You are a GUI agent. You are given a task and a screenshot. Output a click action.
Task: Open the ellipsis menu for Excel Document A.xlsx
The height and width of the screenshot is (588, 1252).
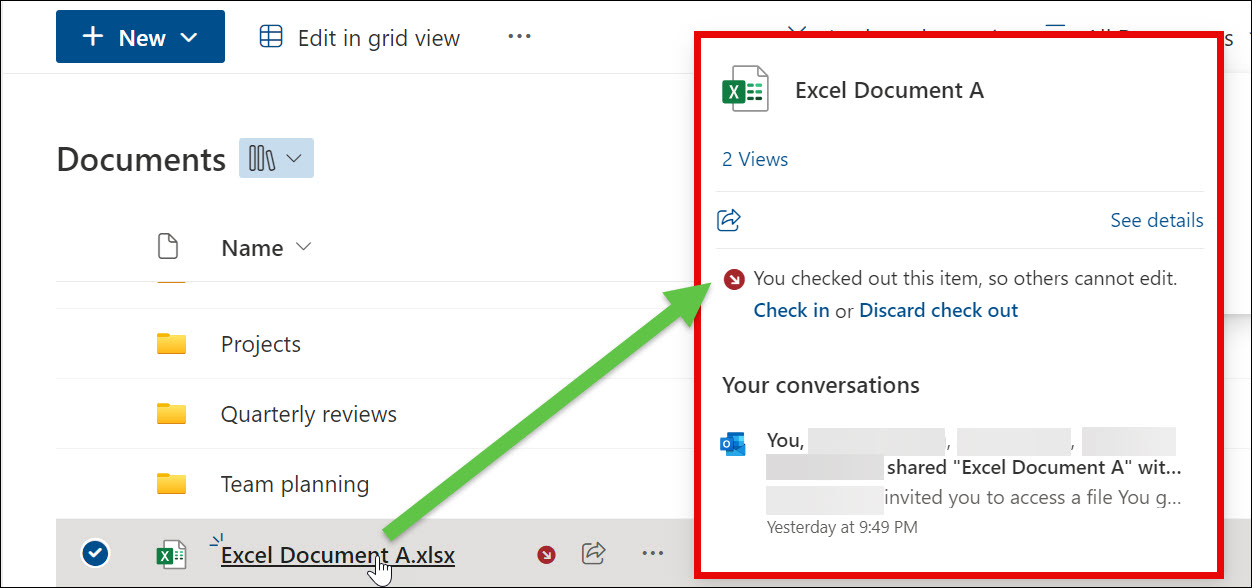[x=653, y=553]
